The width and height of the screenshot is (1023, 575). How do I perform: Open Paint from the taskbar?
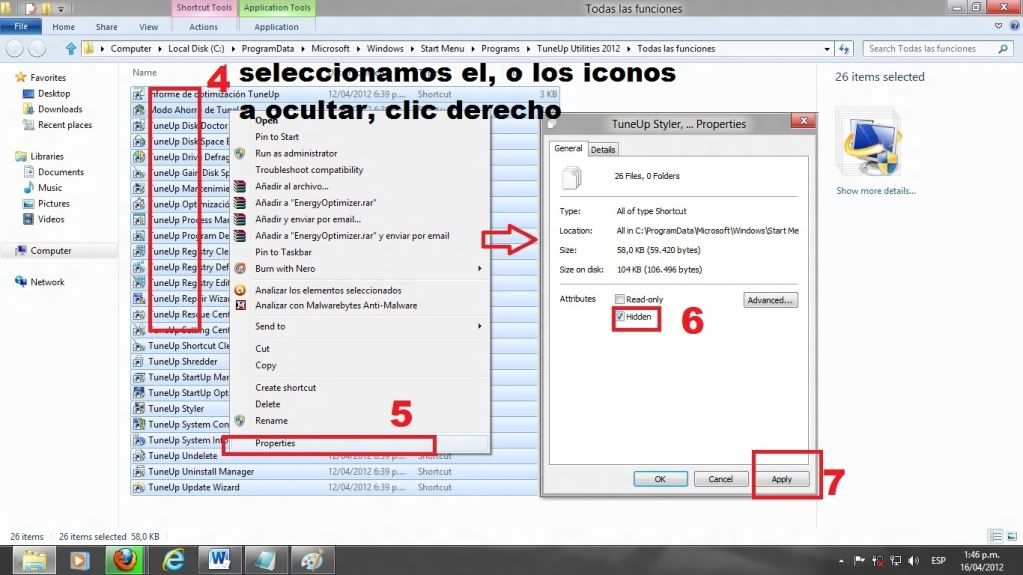point(313,559)
